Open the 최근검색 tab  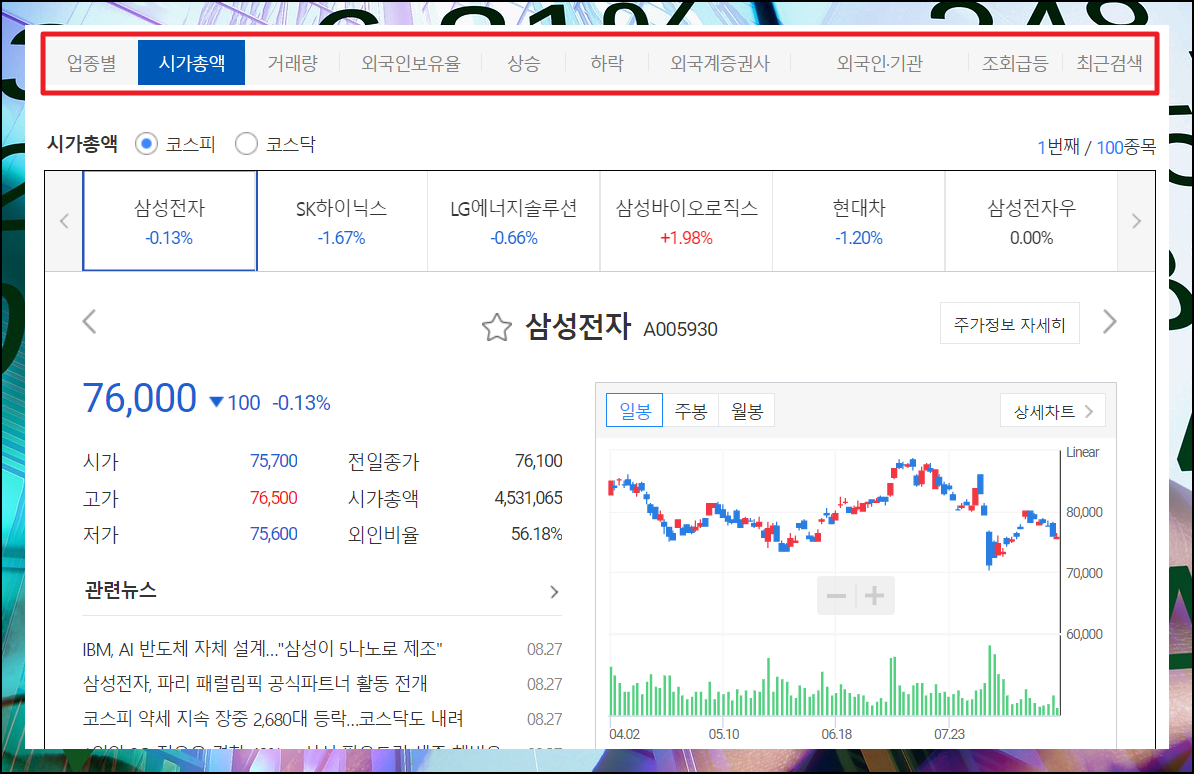(x=1109, y=63)
